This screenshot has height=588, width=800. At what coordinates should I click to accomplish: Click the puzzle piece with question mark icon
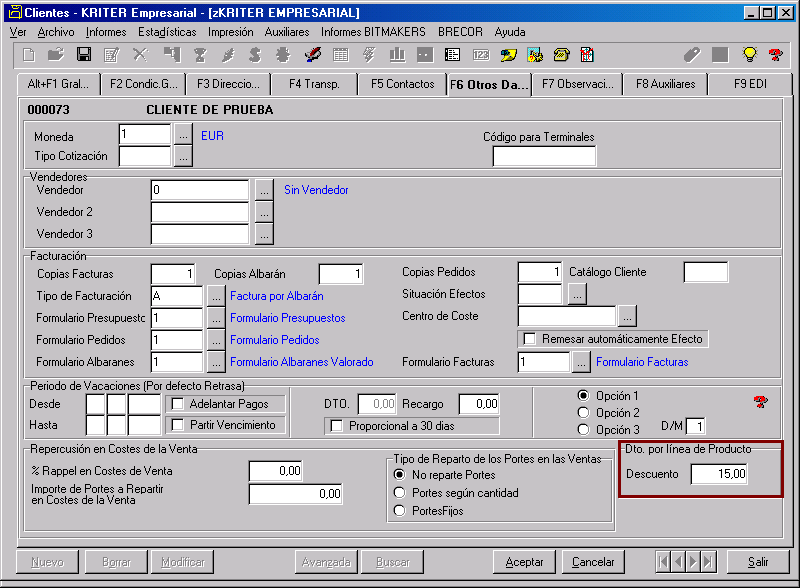pyautogui.click(x=535, y=55)
